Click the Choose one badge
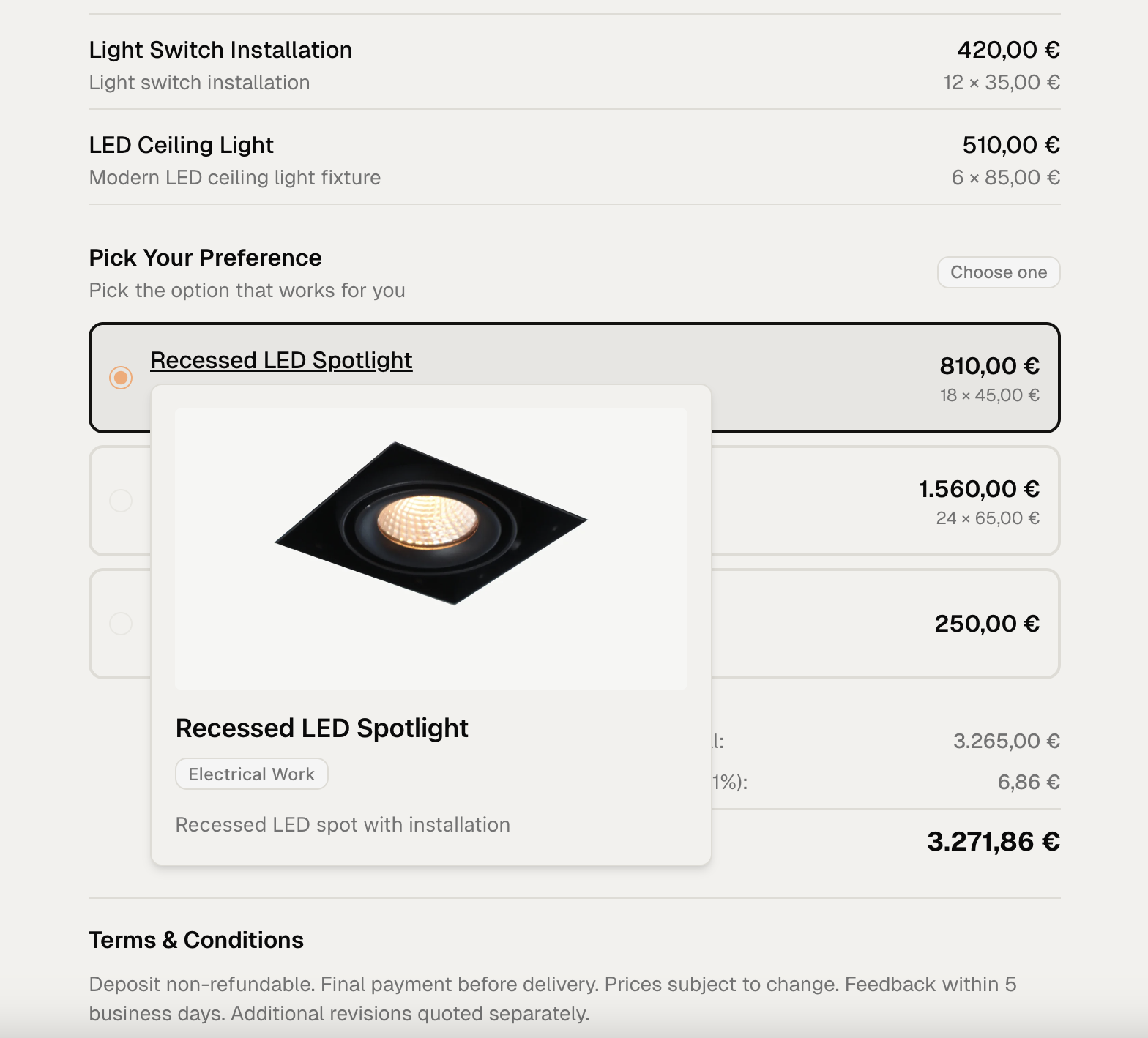 coord(999,272)
